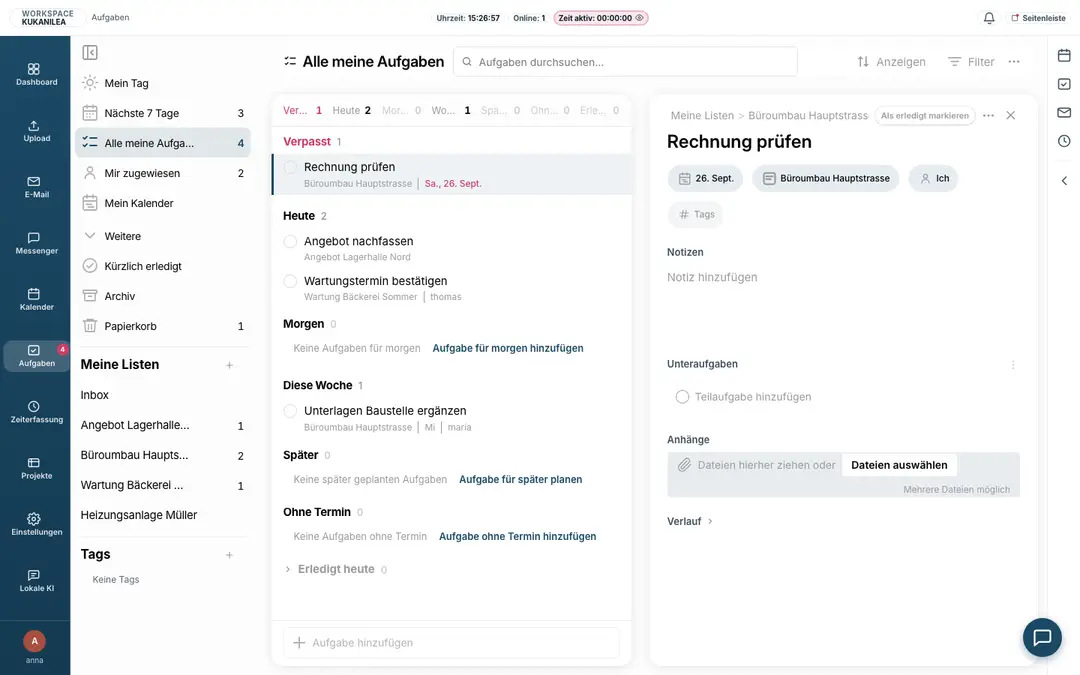
Task: Add a new list with plus icon
Action: (229, 365)
